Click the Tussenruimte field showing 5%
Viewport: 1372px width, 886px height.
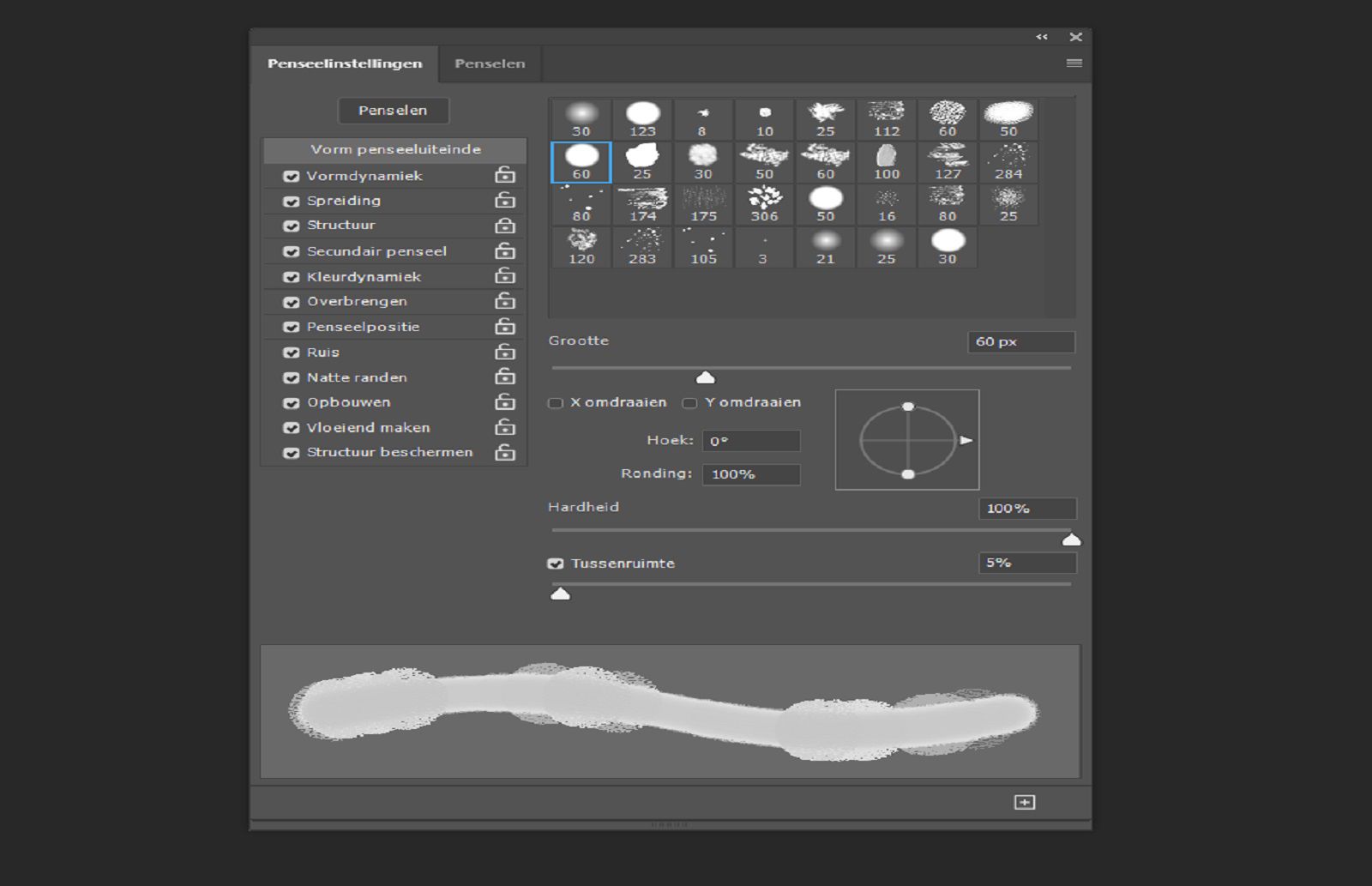pos(1027,563)
